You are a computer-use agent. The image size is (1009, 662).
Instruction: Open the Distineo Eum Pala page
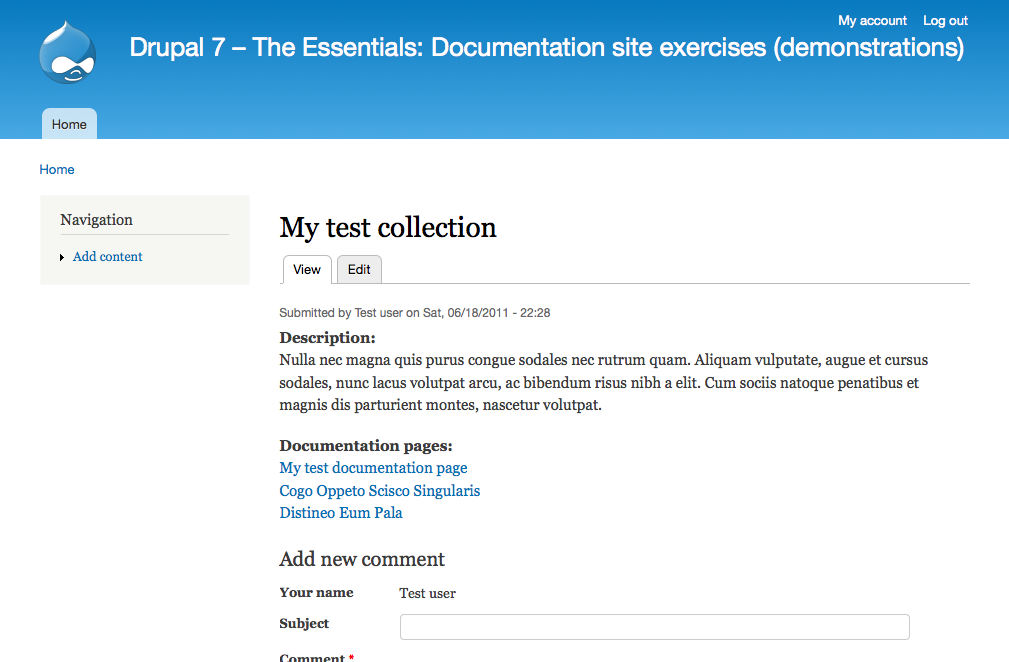[341, 513]
